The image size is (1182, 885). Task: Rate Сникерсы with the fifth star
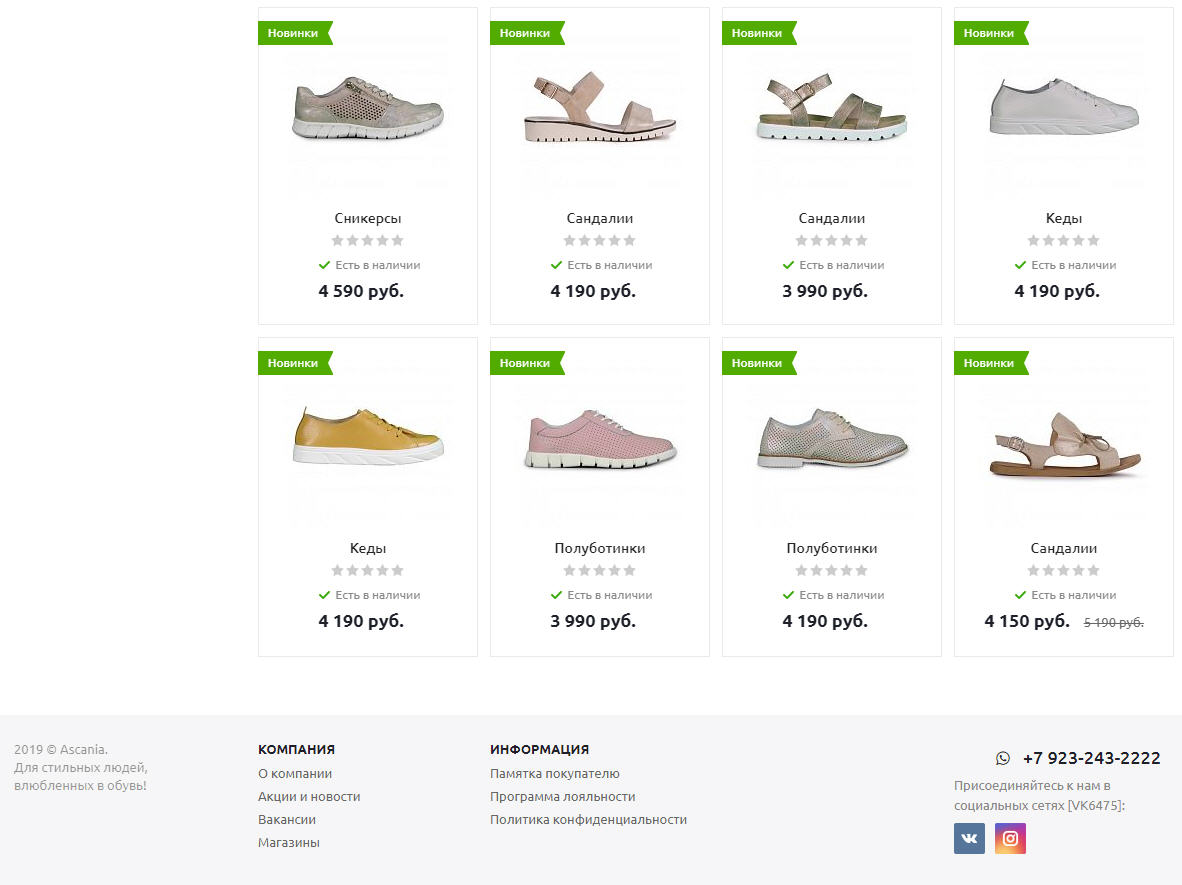397,240
